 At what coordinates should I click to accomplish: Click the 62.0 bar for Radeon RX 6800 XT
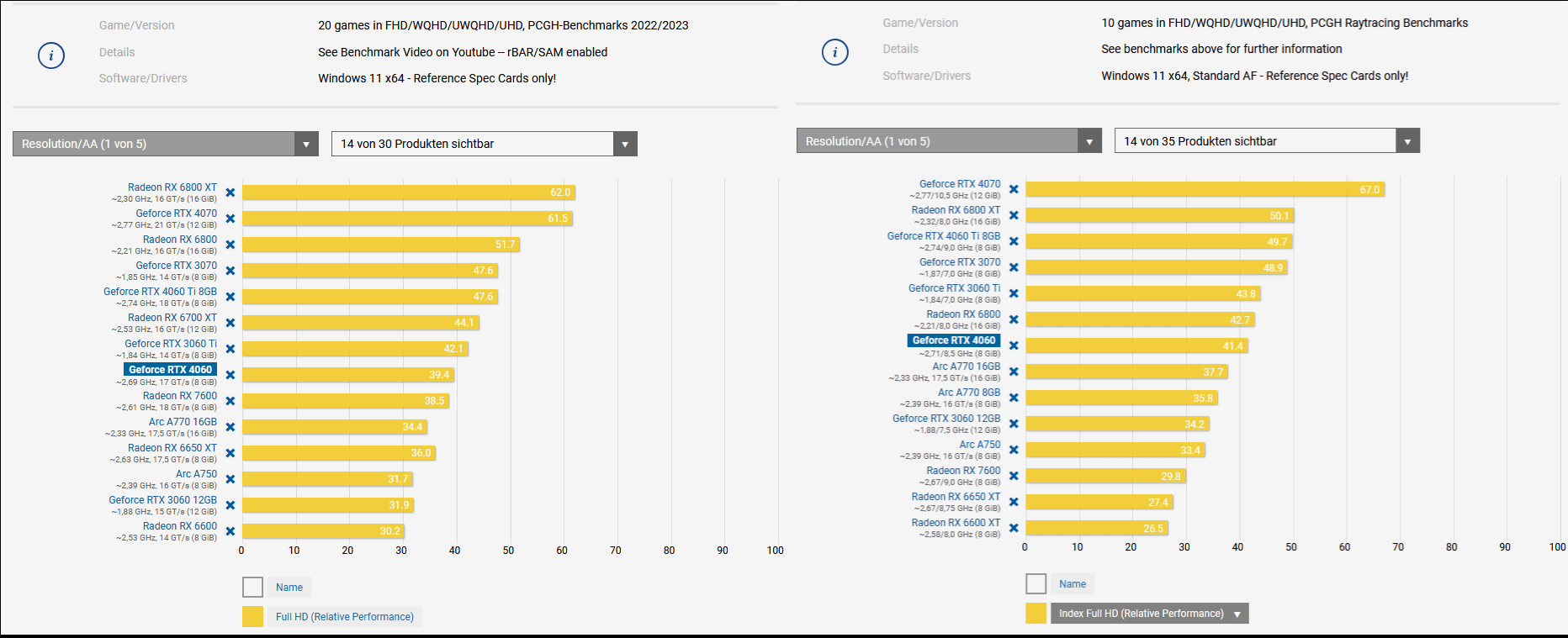click(409, 192)
